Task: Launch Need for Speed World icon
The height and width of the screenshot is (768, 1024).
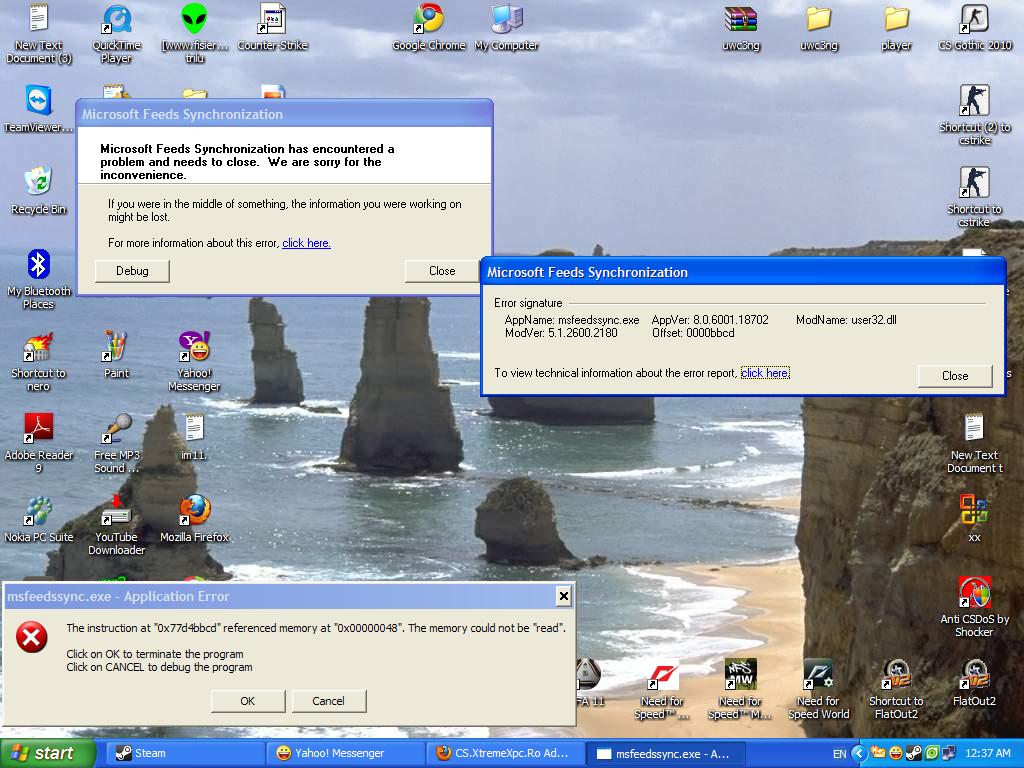Action: point(818,689)
